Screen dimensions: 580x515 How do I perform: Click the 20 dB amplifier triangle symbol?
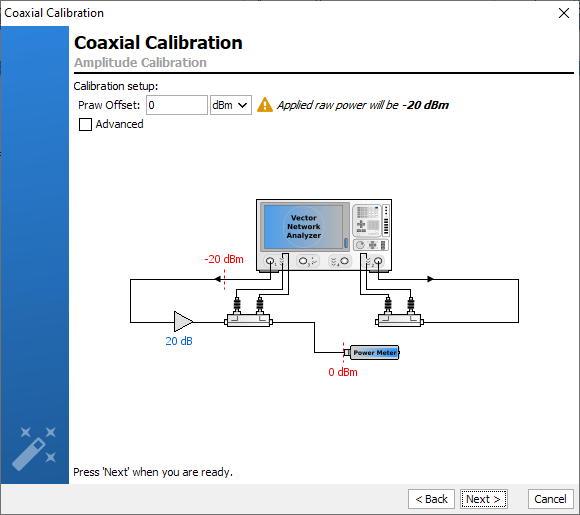point(183,322)
